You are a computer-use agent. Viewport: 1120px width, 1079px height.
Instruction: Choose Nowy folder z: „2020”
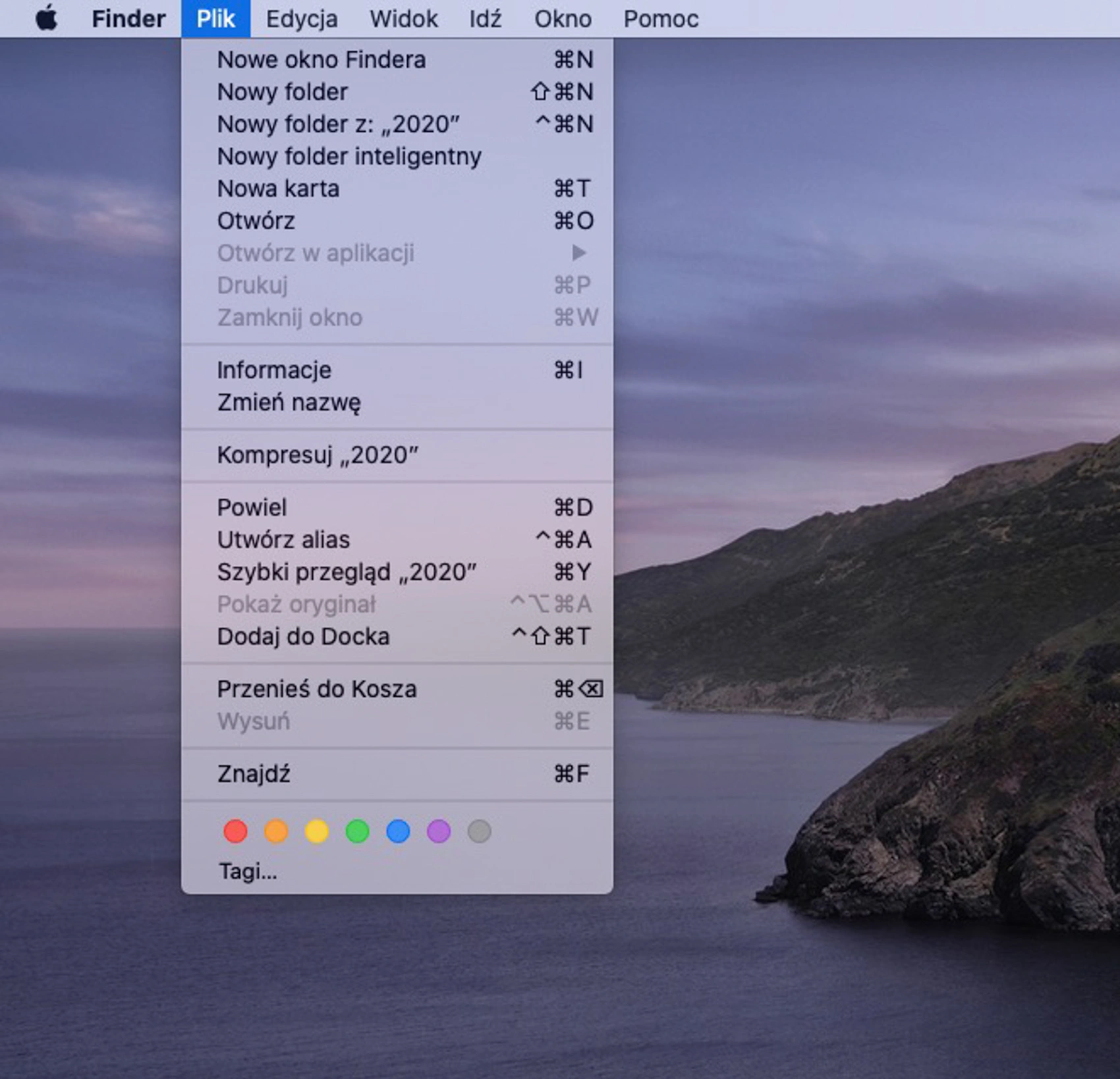(397, 124)
